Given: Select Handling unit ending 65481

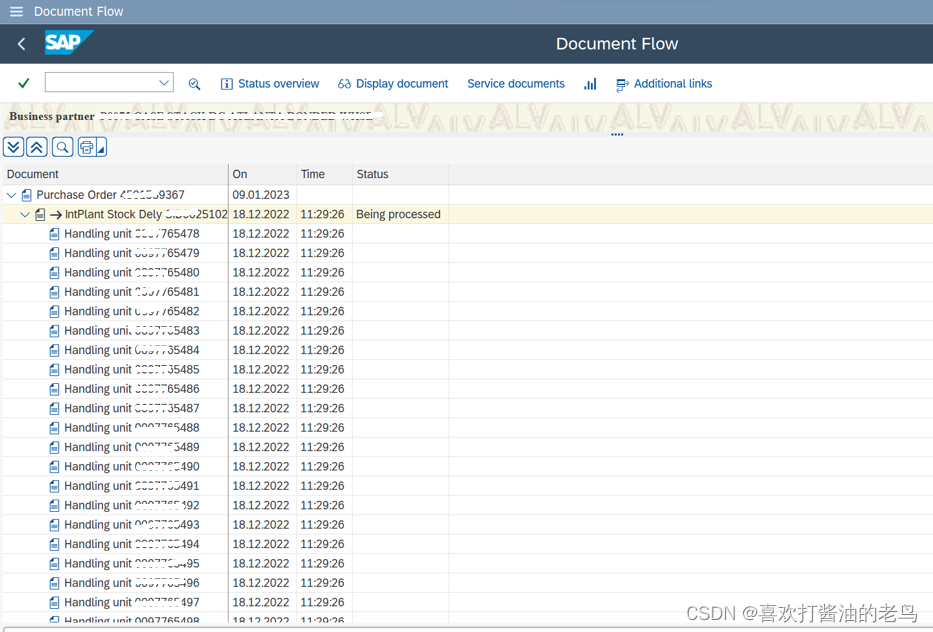Looking at the screenshot, I should point(132,292).
